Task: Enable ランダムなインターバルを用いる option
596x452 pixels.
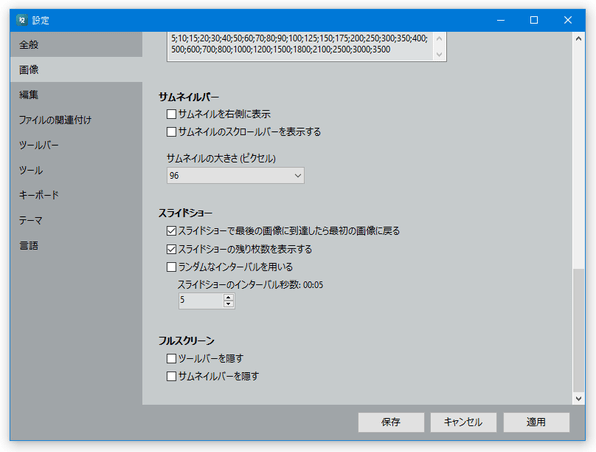Action: 171,267
